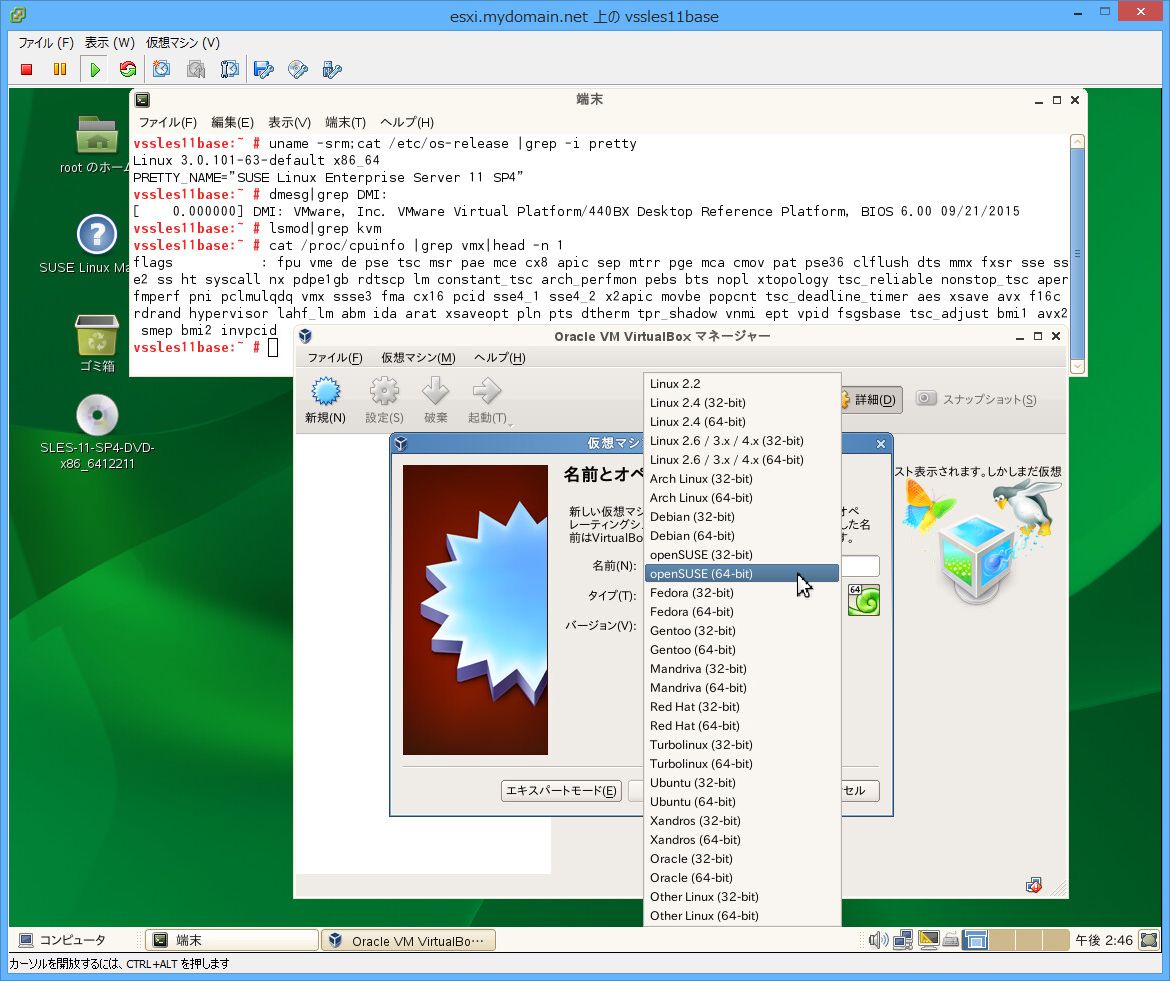Choose Red Hat (64-bit) from the list

[x=742, y=726]
